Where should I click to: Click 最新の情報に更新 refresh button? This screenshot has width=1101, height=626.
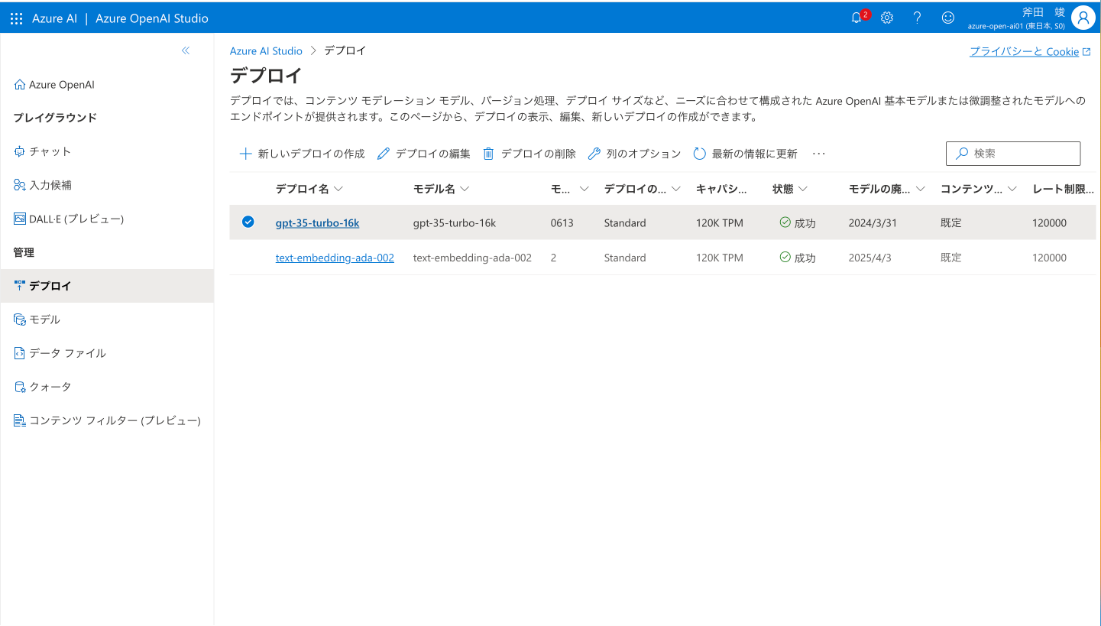pyautogui.click(x=745, y=154)
